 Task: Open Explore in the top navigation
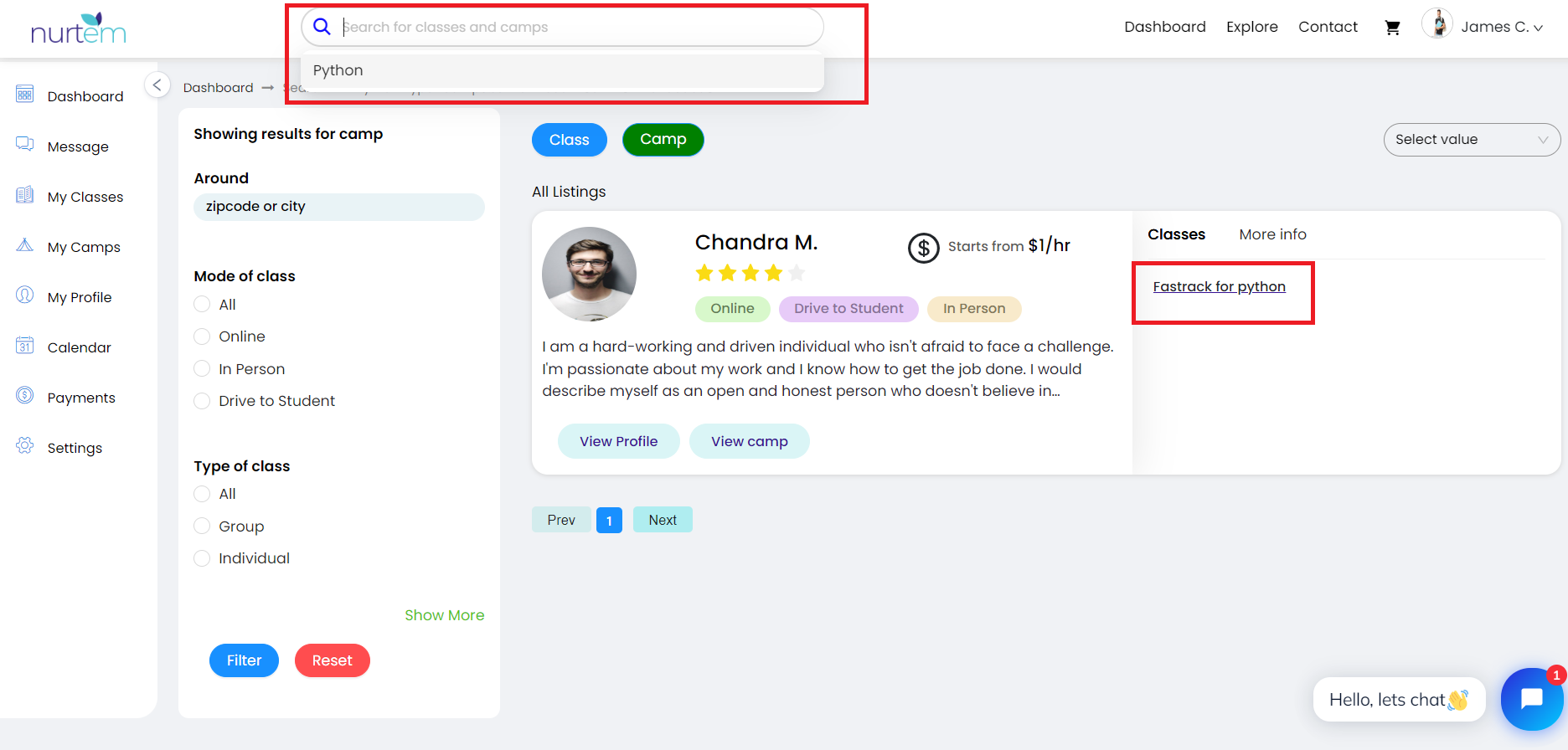click(1252, 27)
